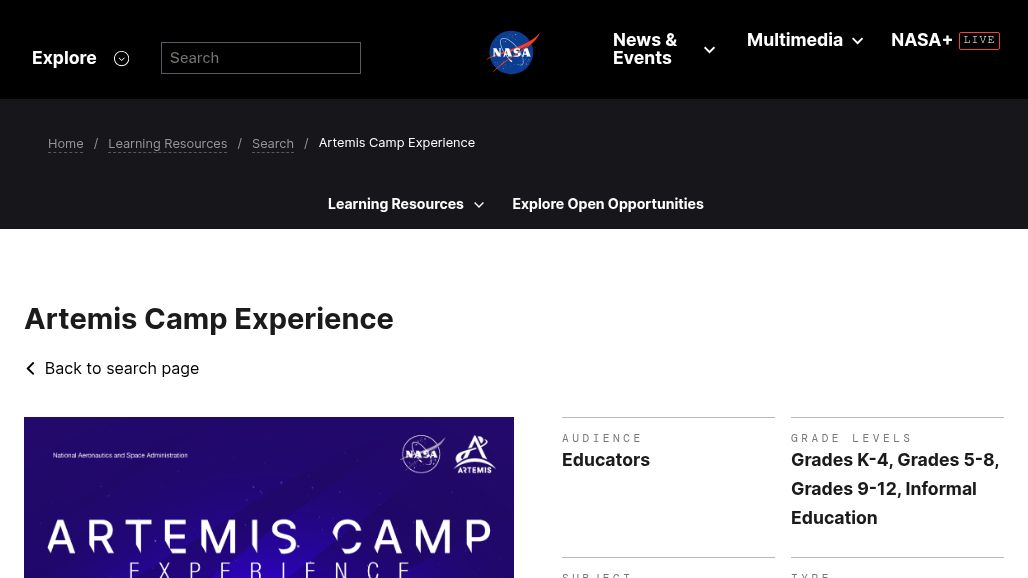The image size is (1028, 578).
Task: Go to Home breadcrumb link
Action: (66, 144)
